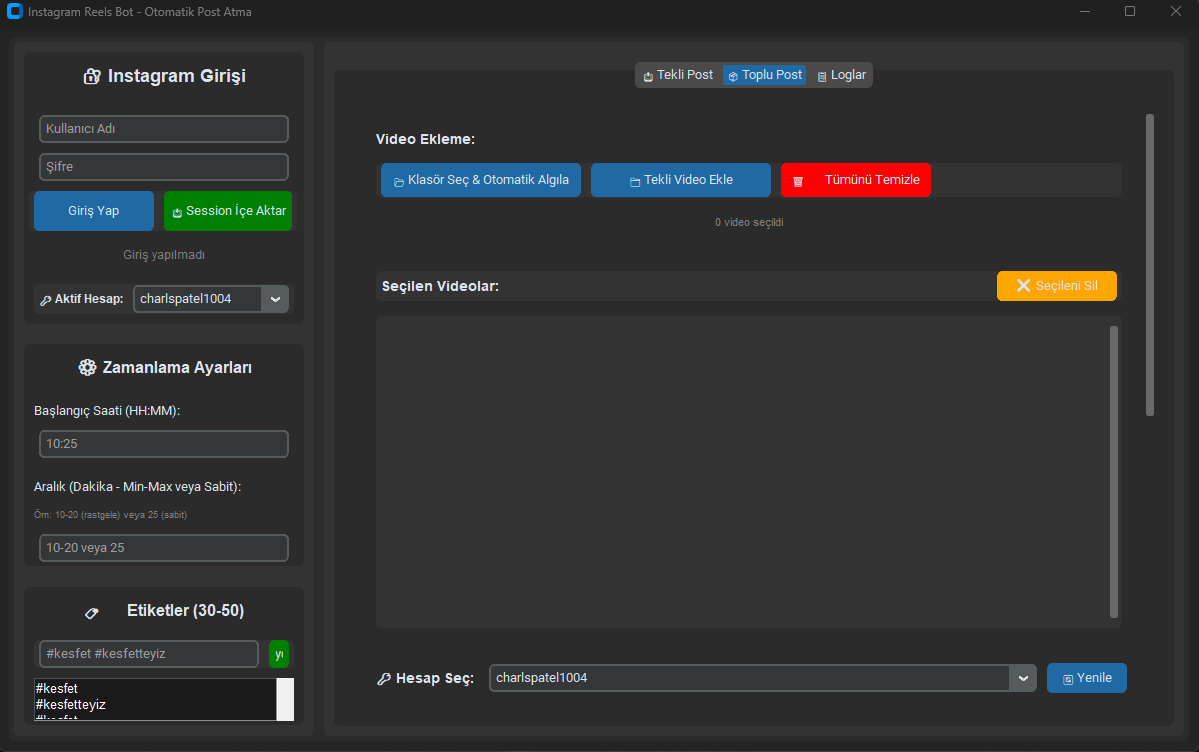Image resolution: width=1199 pixels, height=752 pixels.
Task: Click the app icon in the title bar
Action: (14, 12)
